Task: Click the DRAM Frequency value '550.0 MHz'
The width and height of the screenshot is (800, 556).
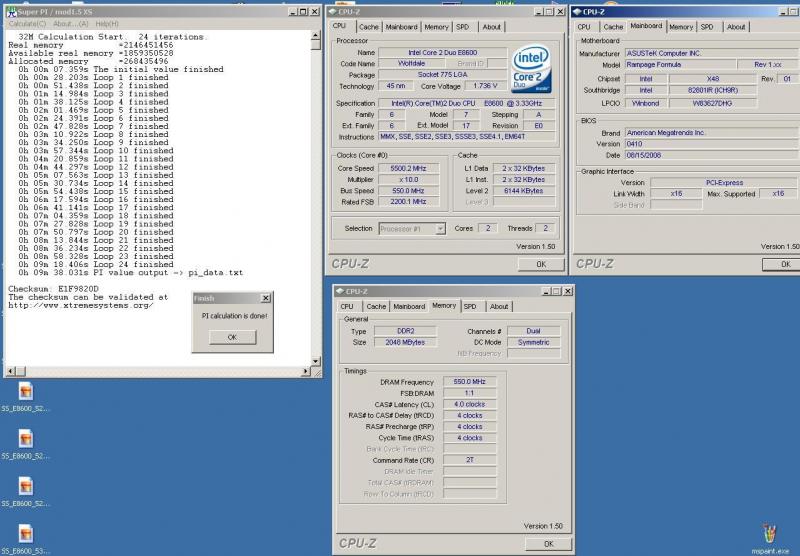Action: [x=469, y=382]
